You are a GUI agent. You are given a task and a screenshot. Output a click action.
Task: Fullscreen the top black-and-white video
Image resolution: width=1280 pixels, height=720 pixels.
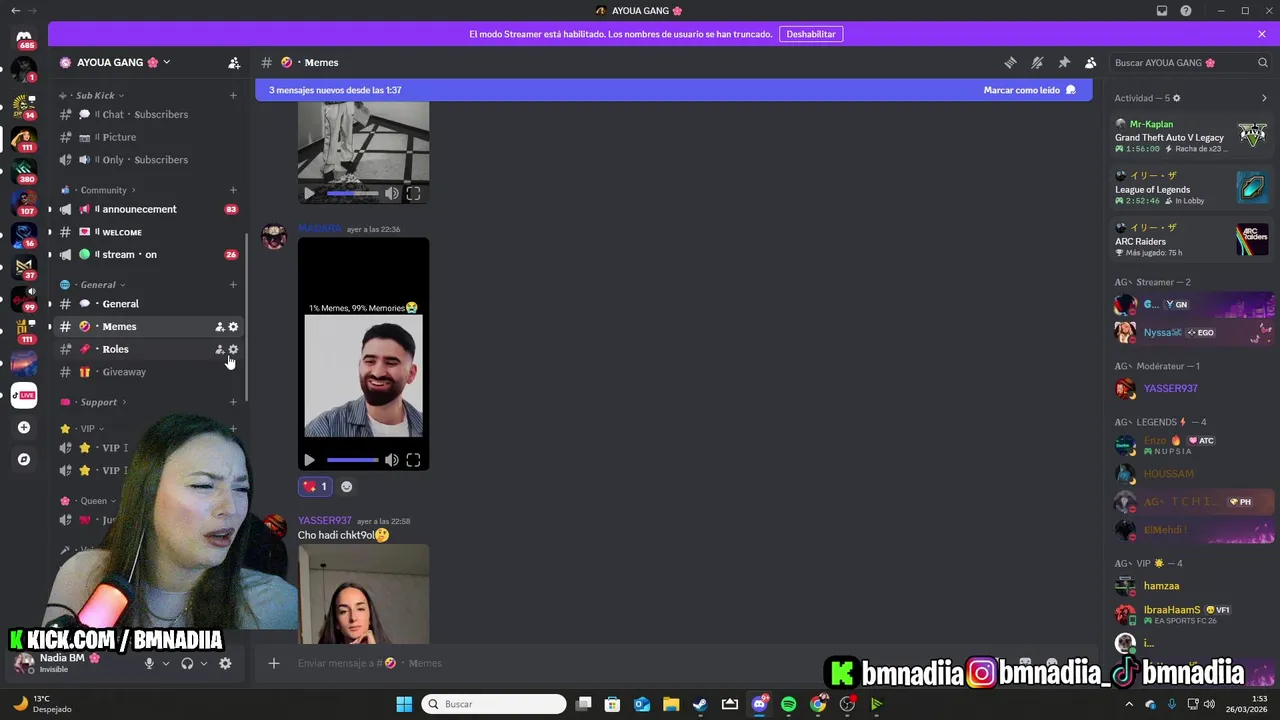pyautogui.click(x=413, y=194)
